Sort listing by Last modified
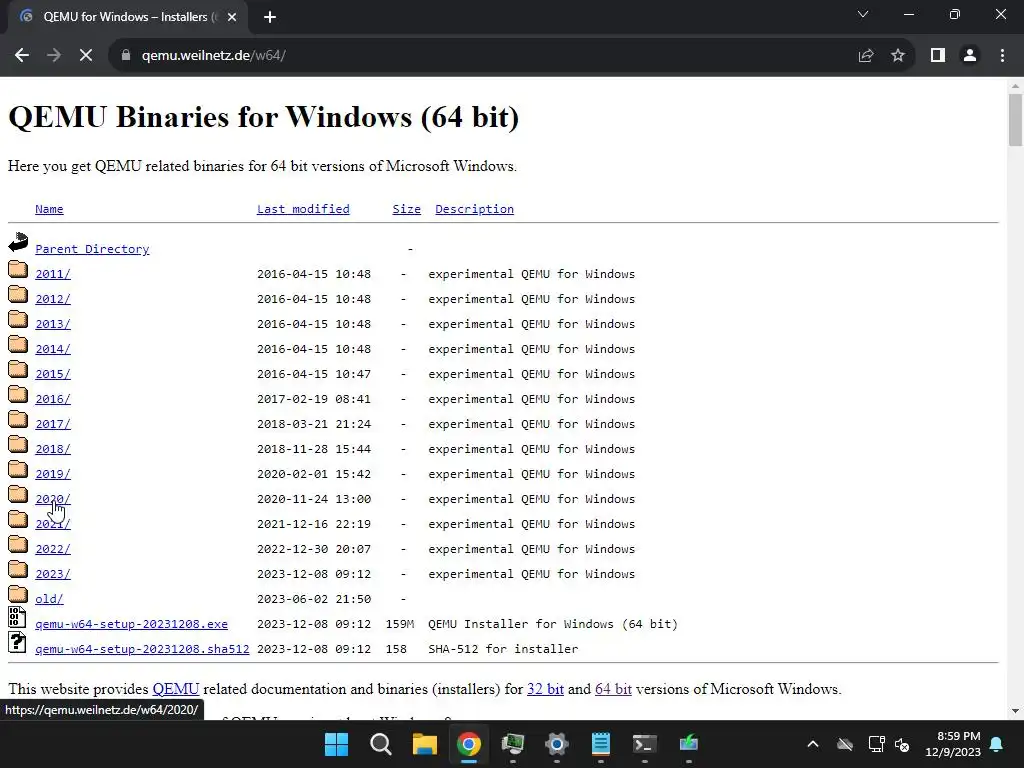 tap(303, 209)
